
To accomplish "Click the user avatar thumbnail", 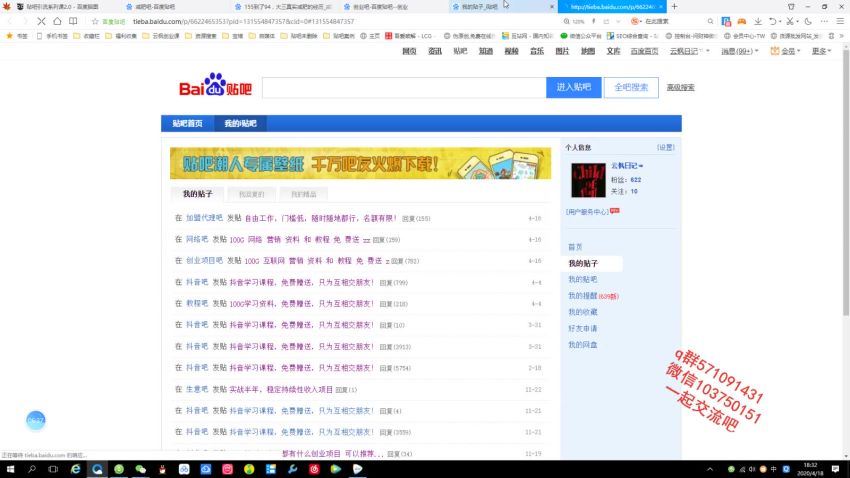I will [x=588, y=180].
